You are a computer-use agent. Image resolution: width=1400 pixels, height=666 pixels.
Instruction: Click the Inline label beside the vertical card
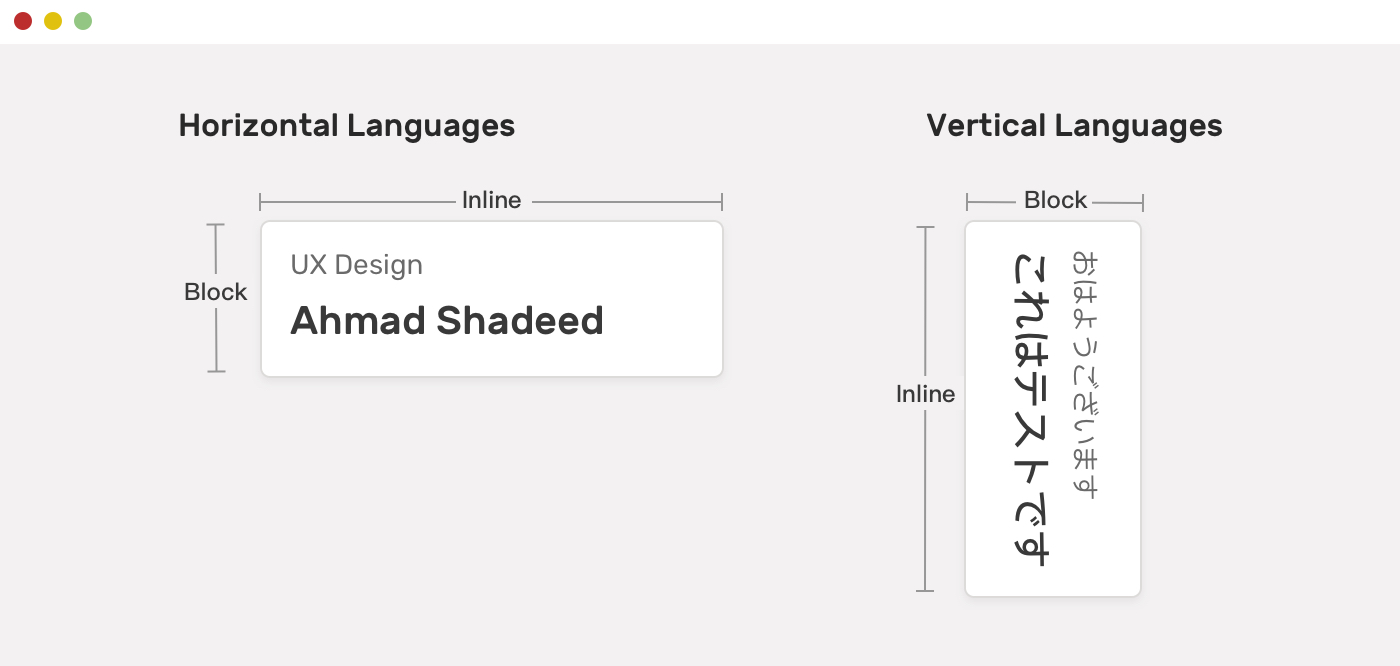pyautogui.click(x=925, y=394)
